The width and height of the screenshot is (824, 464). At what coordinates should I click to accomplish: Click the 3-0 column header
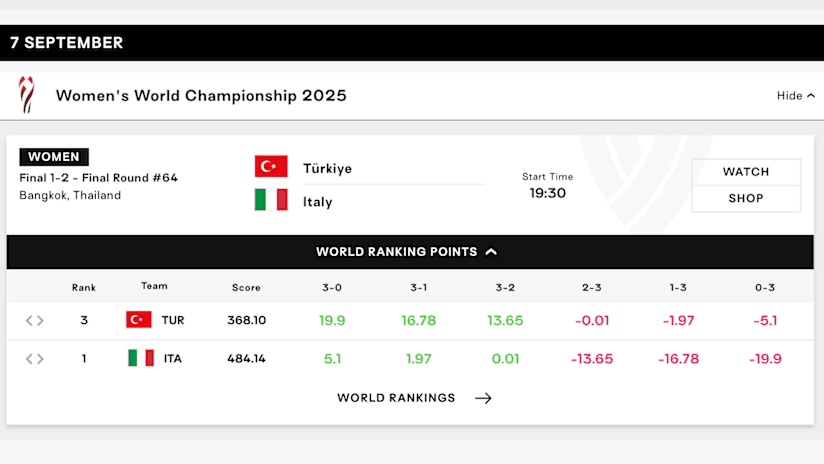click(332, 287)
